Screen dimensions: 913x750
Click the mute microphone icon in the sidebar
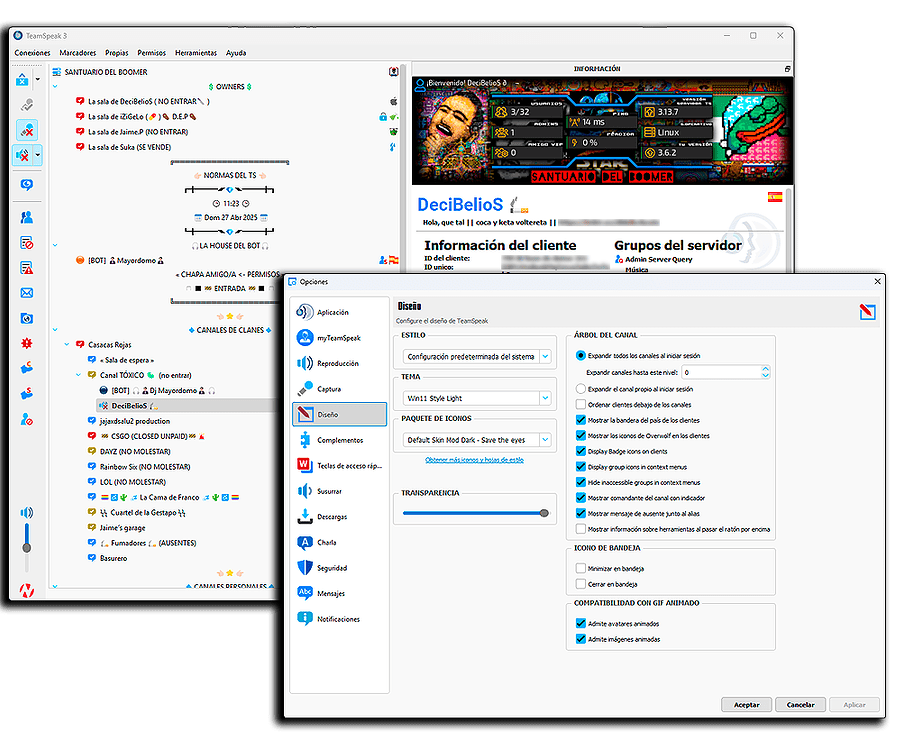click(26, 130)
